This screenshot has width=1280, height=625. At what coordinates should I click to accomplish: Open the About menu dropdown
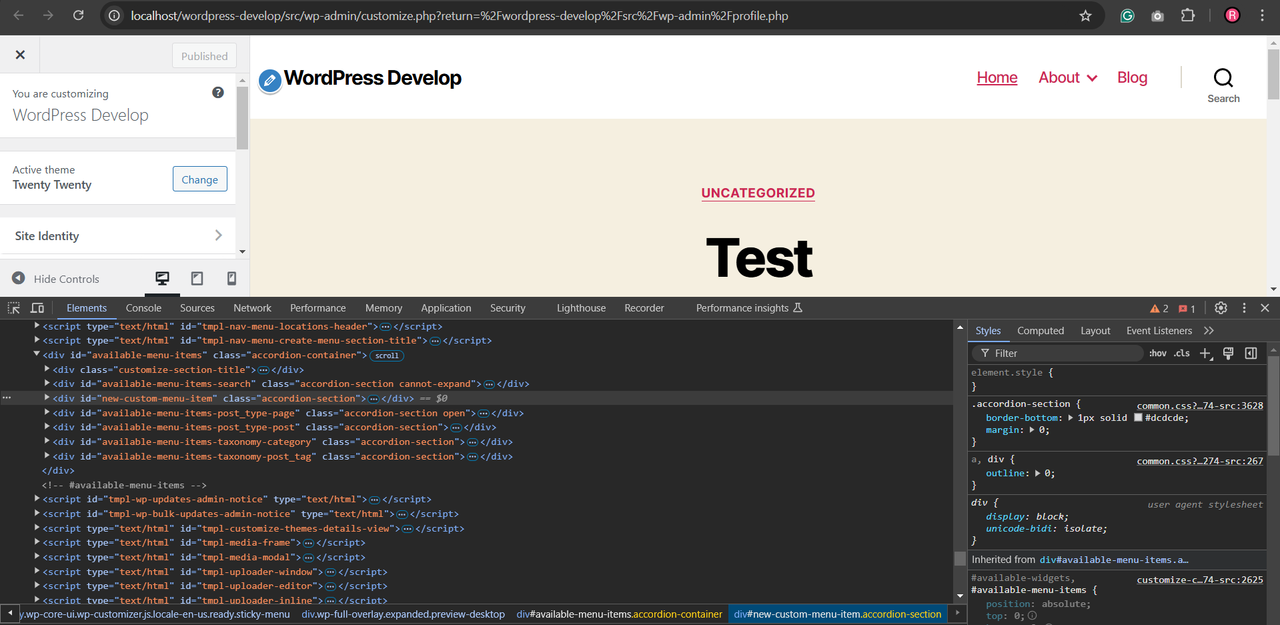click(1068, 77)
